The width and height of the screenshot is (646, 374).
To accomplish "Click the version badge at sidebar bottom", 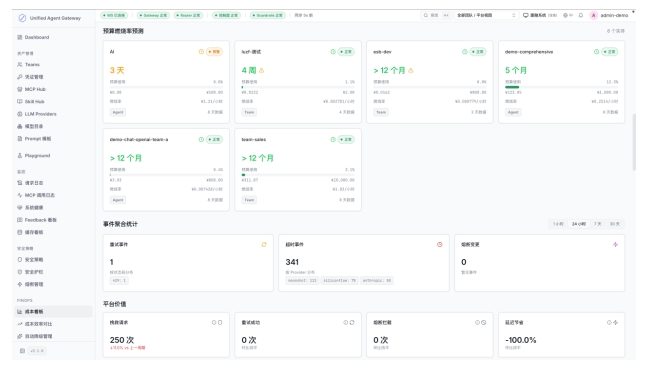I will (x=37, y=351).
